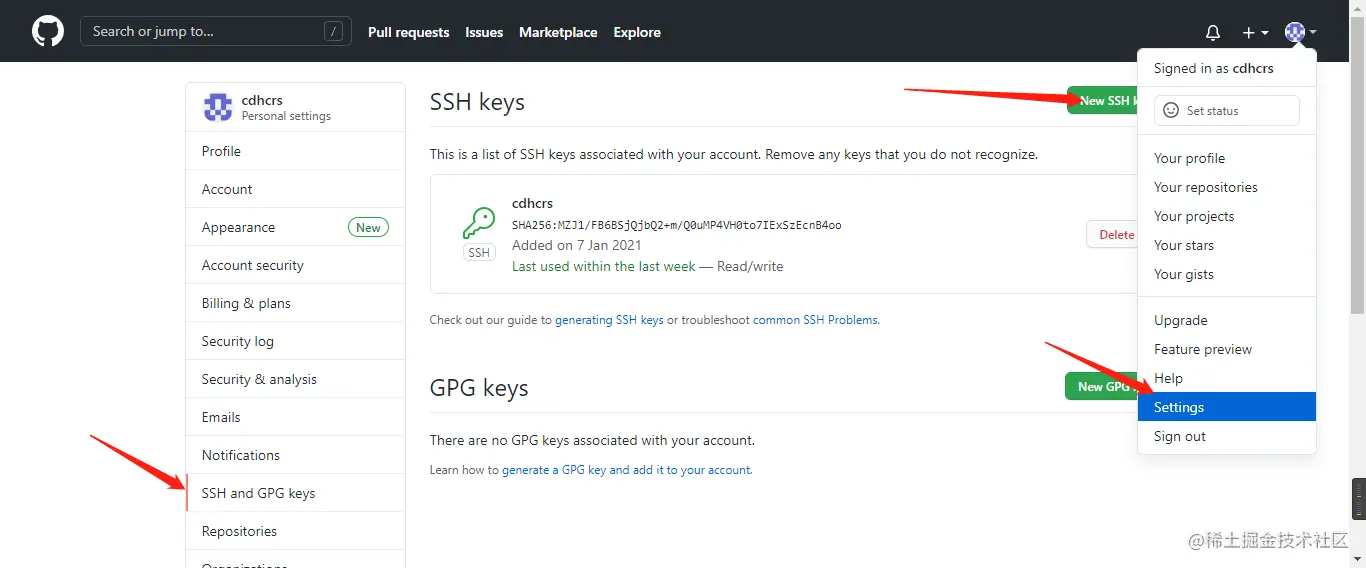Expand the plus create-new dropdown
Image resolution: width=1366 pixels, height=568 pixels.
1255,32
